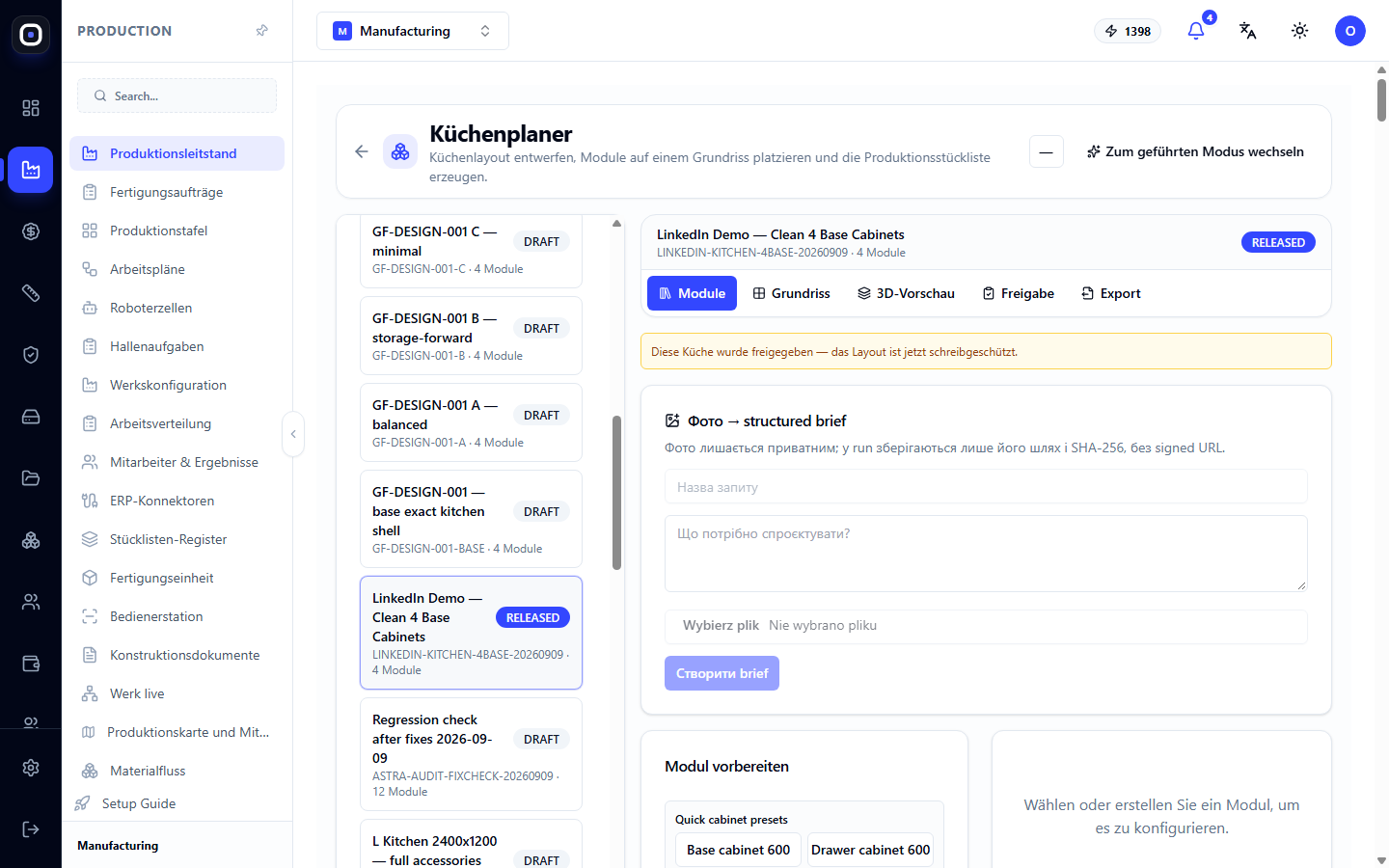1389x868 pixels.
Task: Click the Створити brief button
Action: 722,673
